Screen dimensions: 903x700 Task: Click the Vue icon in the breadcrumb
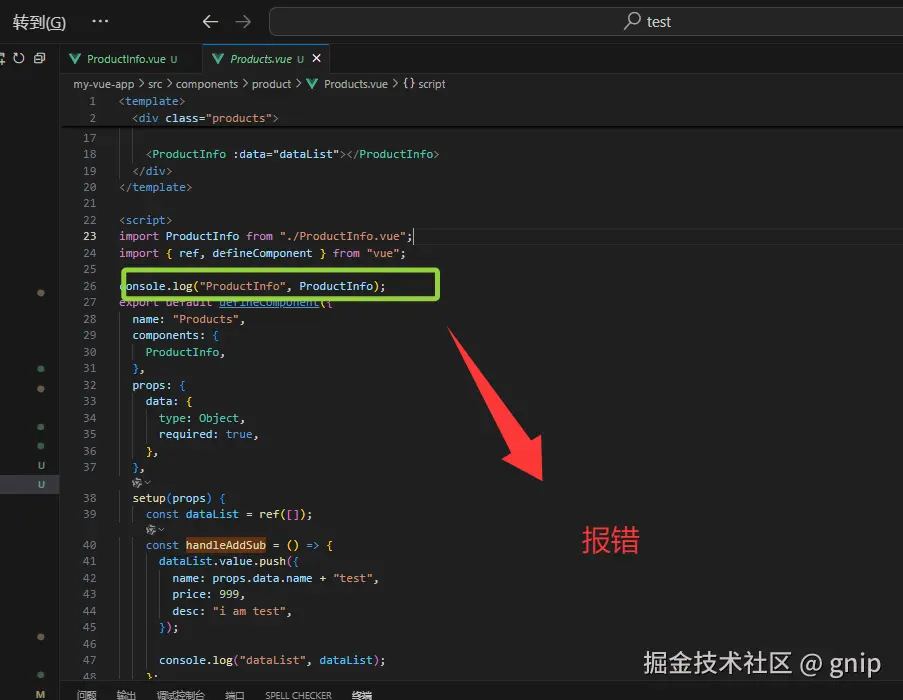click(x=312, y=84)
